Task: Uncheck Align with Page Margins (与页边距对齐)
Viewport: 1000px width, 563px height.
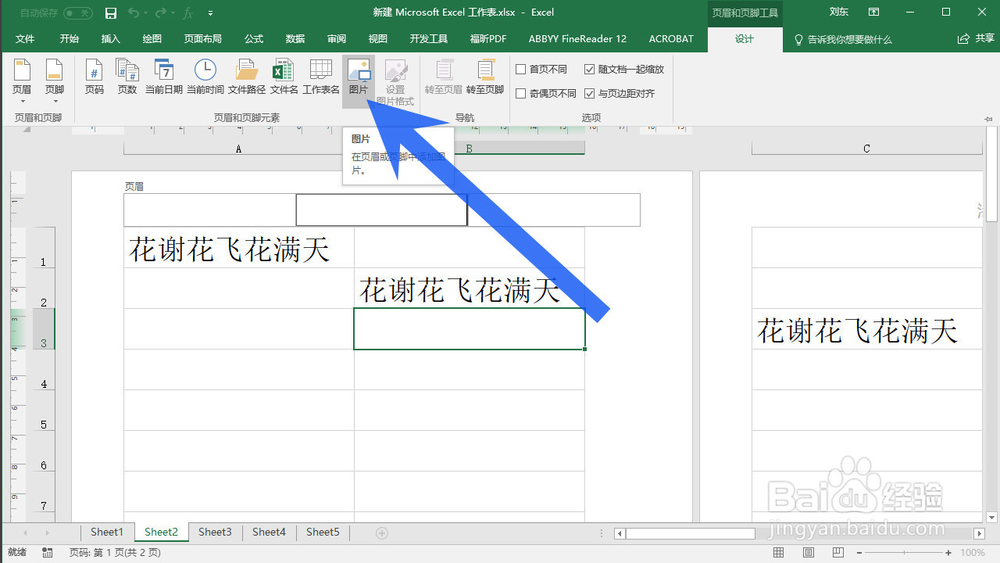Action: point(589,93)
